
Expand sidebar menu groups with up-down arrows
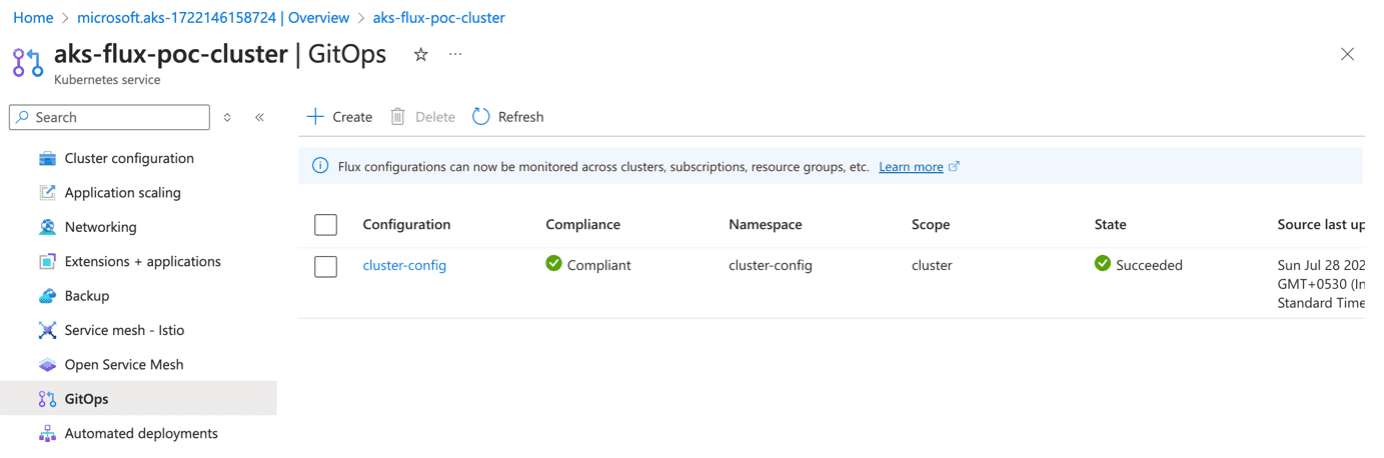[228, 117]
